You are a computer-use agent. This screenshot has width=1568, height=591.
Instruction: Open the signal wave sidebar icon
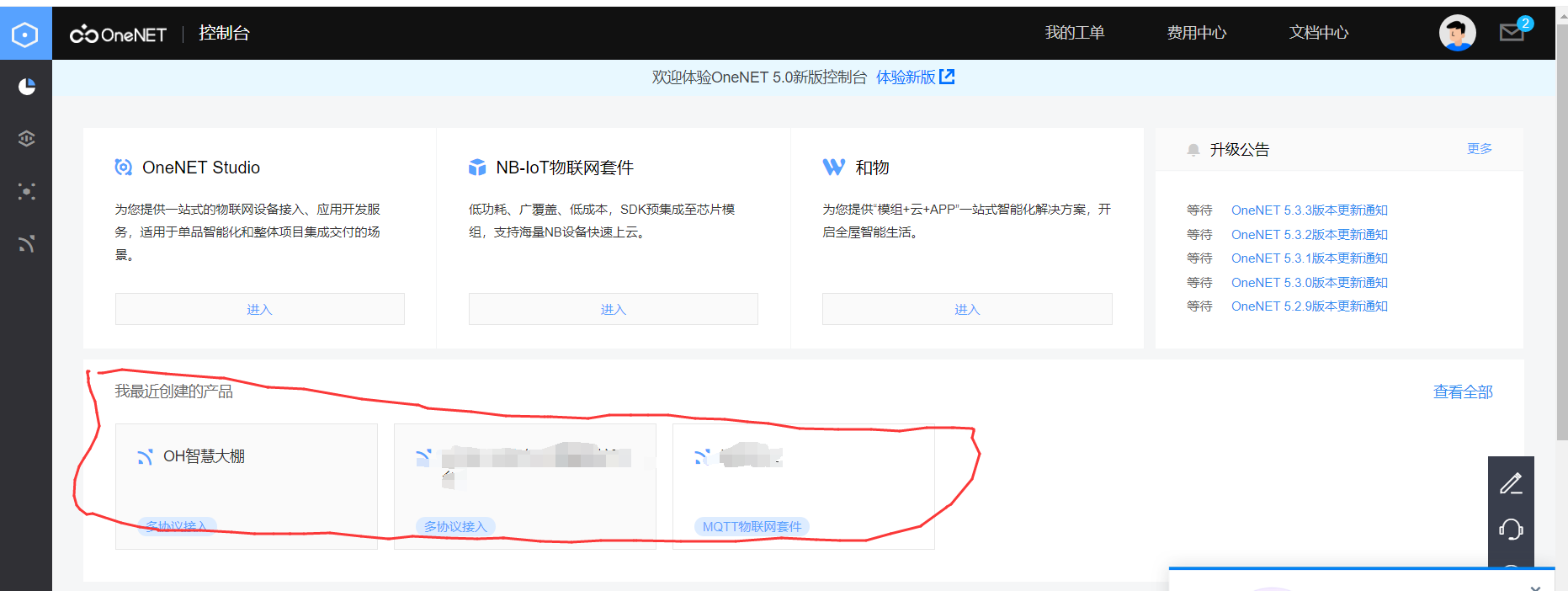[27, 244]
